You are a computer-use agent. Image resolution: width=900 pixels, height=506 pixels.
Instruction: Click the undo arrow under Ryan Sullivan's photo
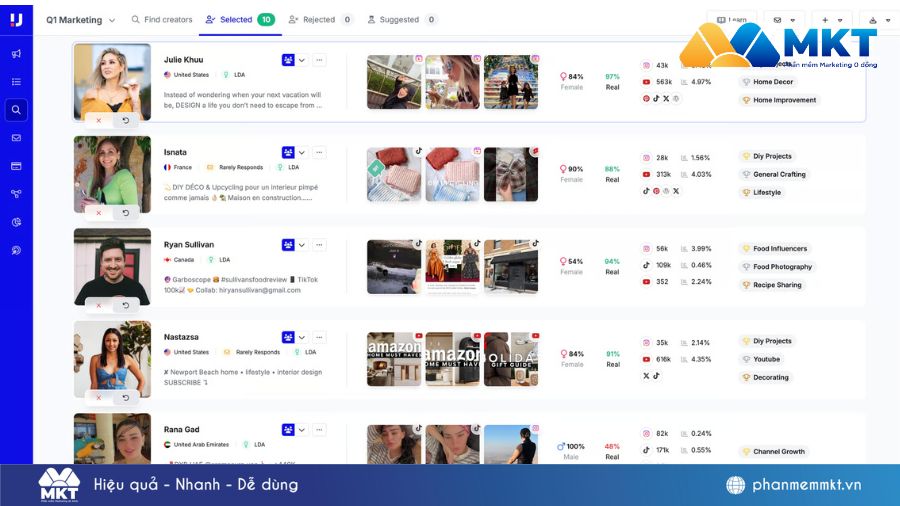click(125, 305)
